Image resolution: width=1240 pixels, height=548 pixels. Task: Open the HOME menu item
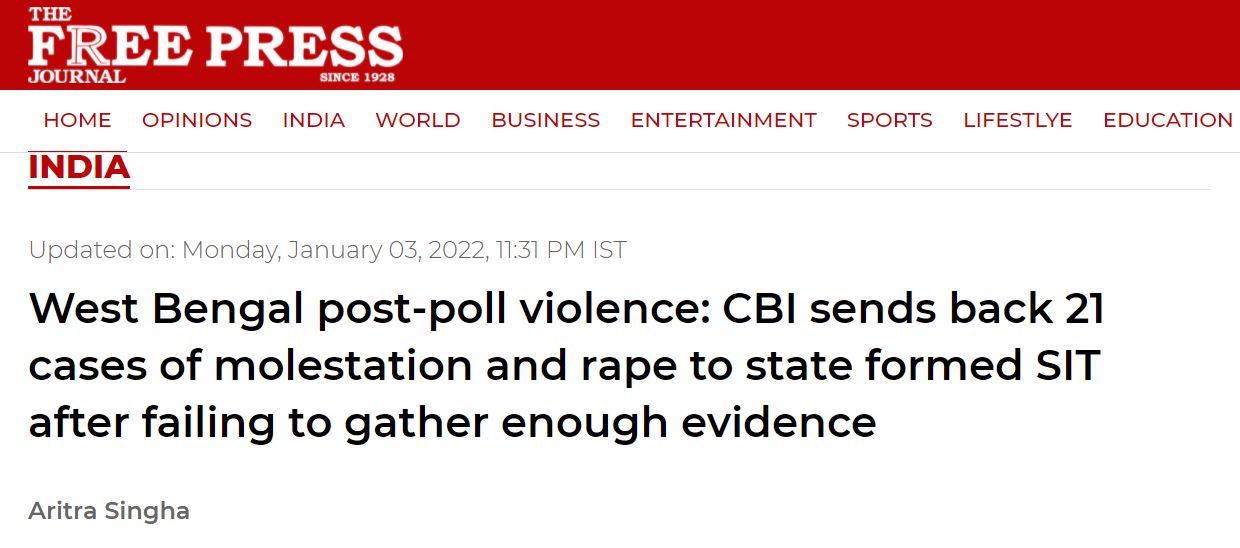[77, 120]
